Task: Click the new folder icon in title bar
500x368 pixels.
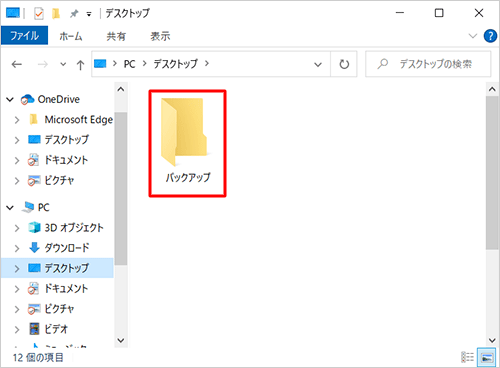Action: pyautogui.click(x=56, y=13)
